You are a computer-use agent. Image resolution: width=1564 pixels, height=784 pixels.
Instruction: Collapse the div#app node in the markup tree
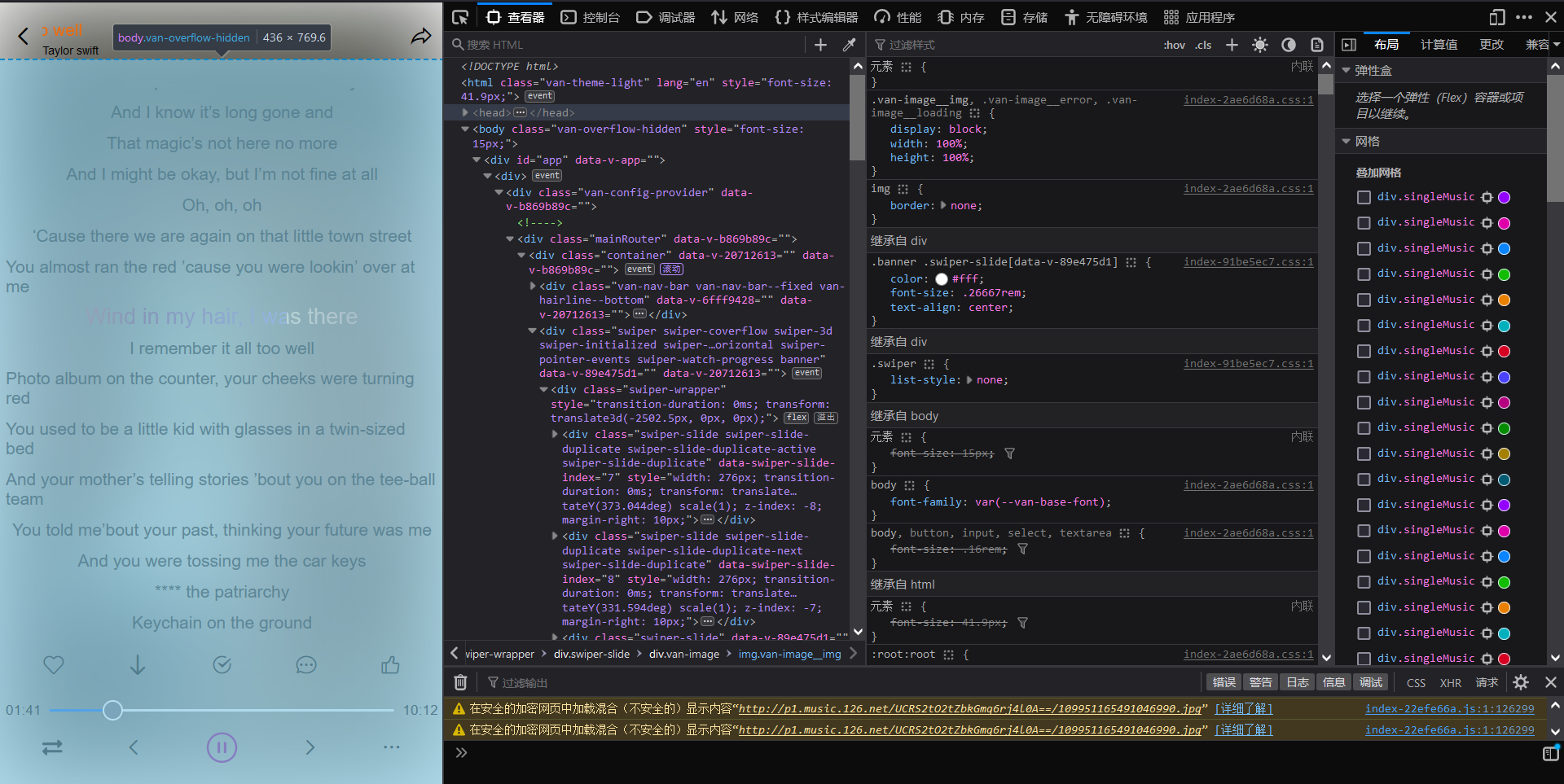pos(477,160)
